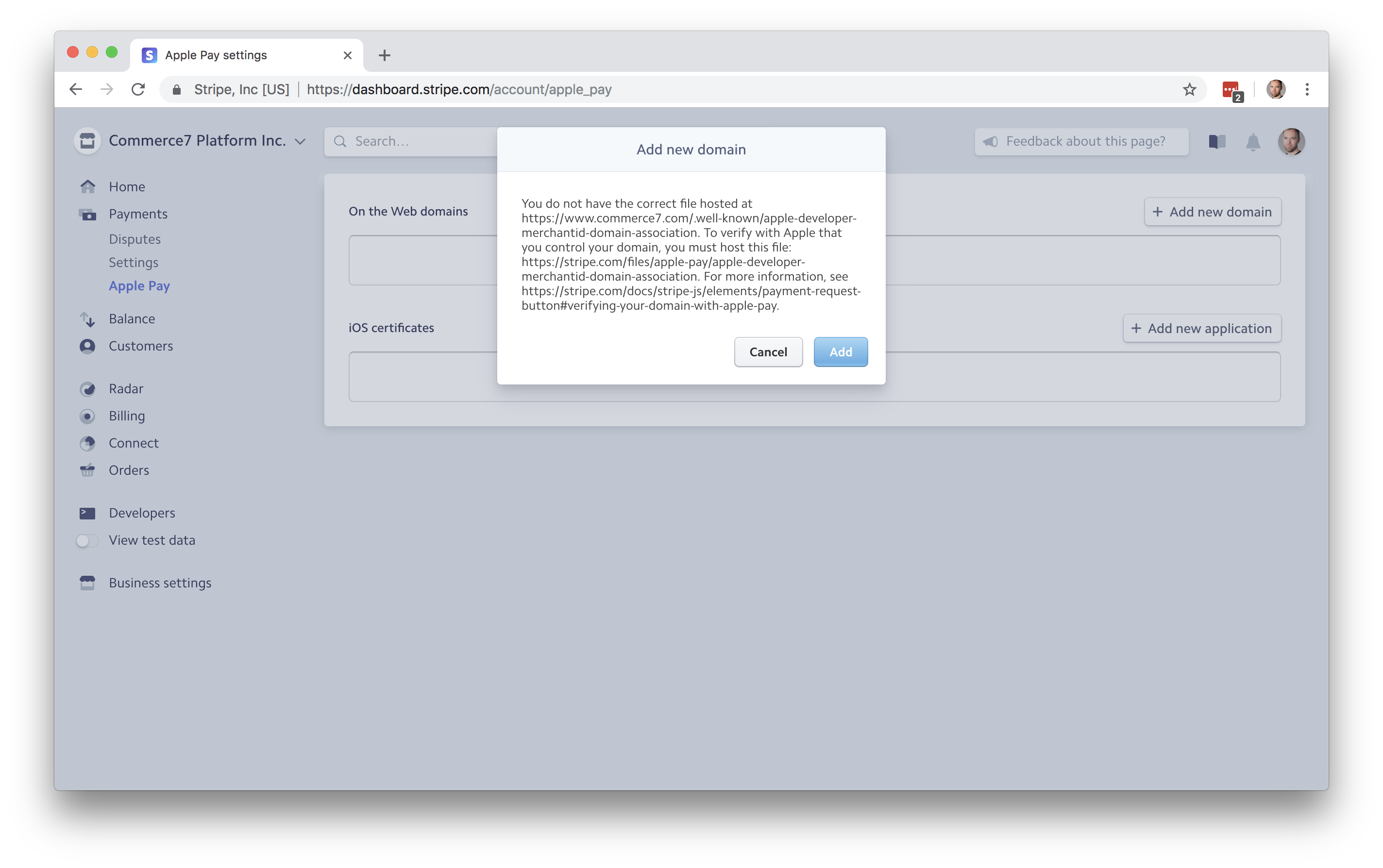
Task: Click the Payments icon in sidebar
Action: coord(87,214)
